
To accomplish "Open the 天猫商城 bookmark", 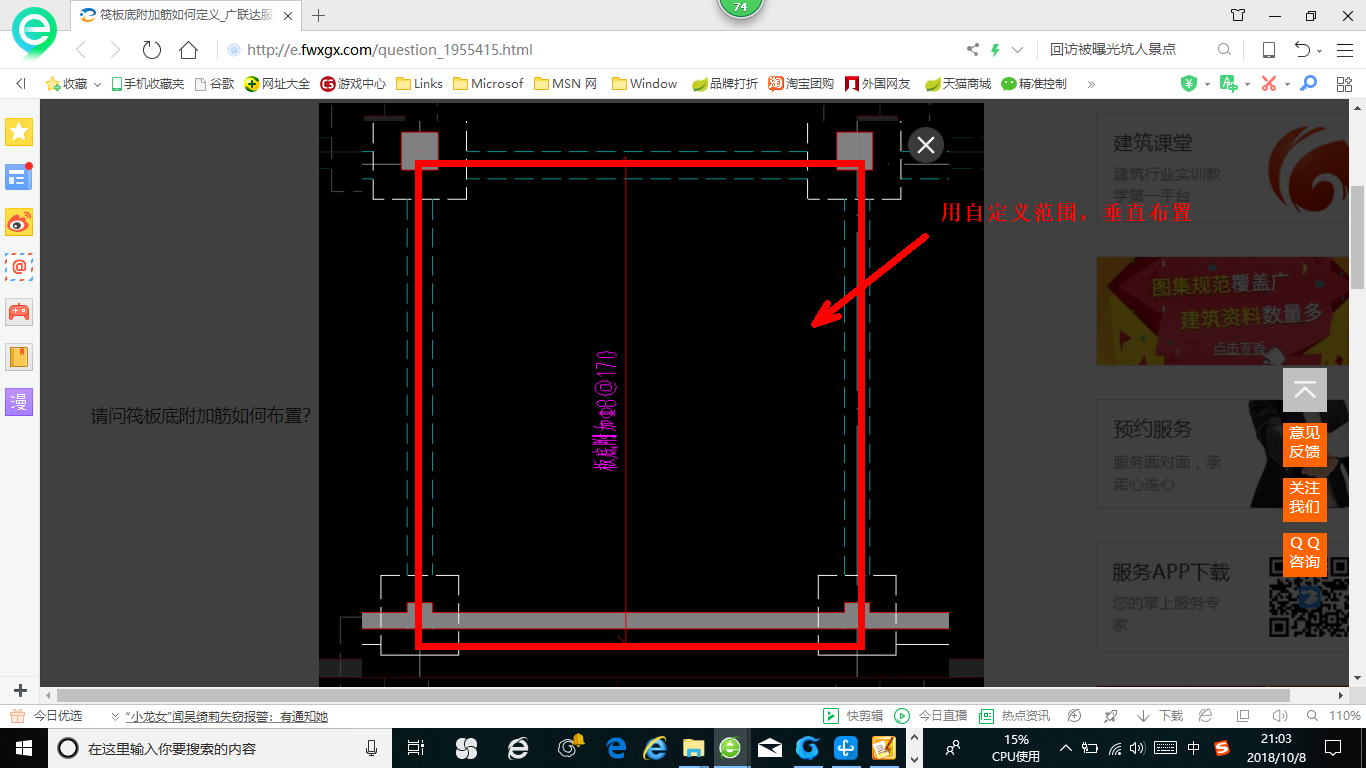I will (958, 84).
